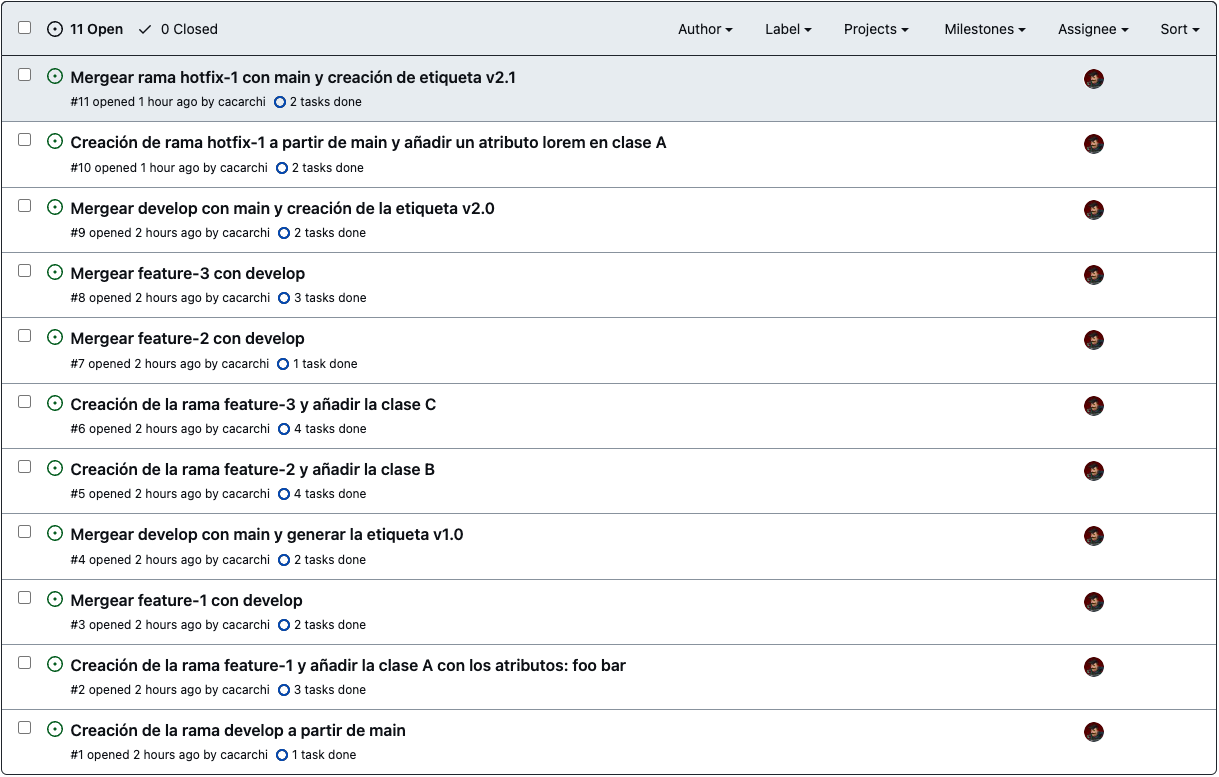1219x777 pixels.
Task: Open issue Creación de la rama feature-2 clase B
Action: pos(252,469)
